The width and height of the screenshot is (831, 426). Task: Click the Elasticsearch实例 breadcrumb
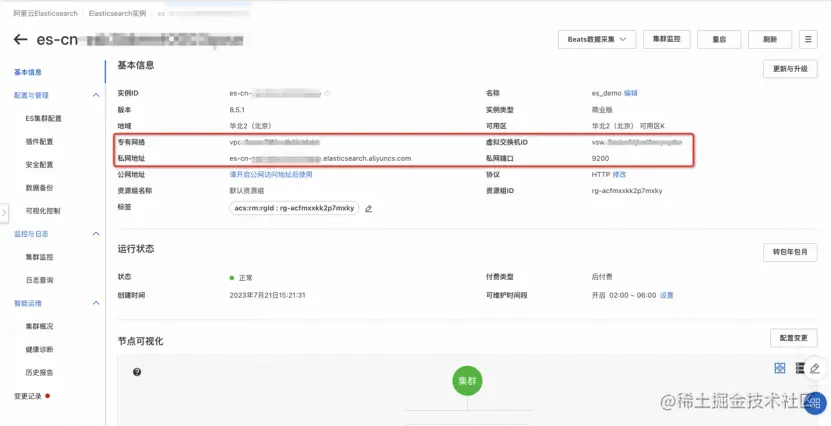[x=117, y=14]
